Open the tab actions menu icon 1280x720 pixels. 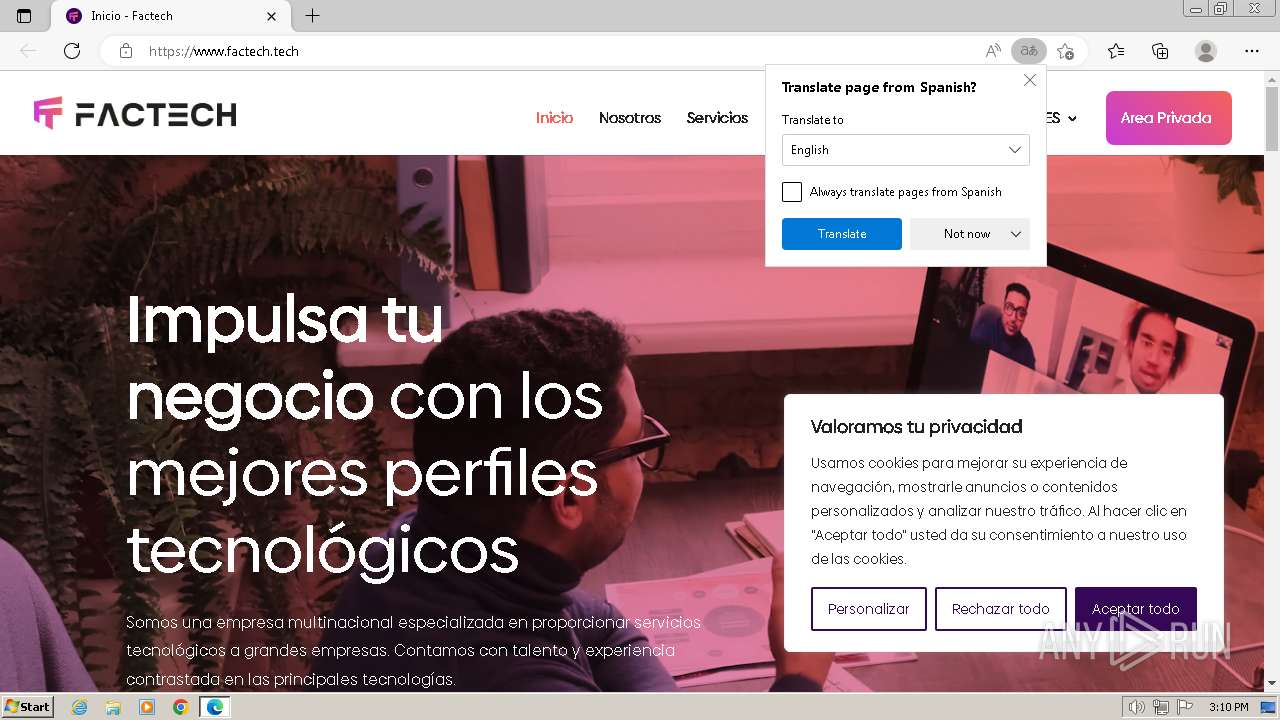point(24,16)
